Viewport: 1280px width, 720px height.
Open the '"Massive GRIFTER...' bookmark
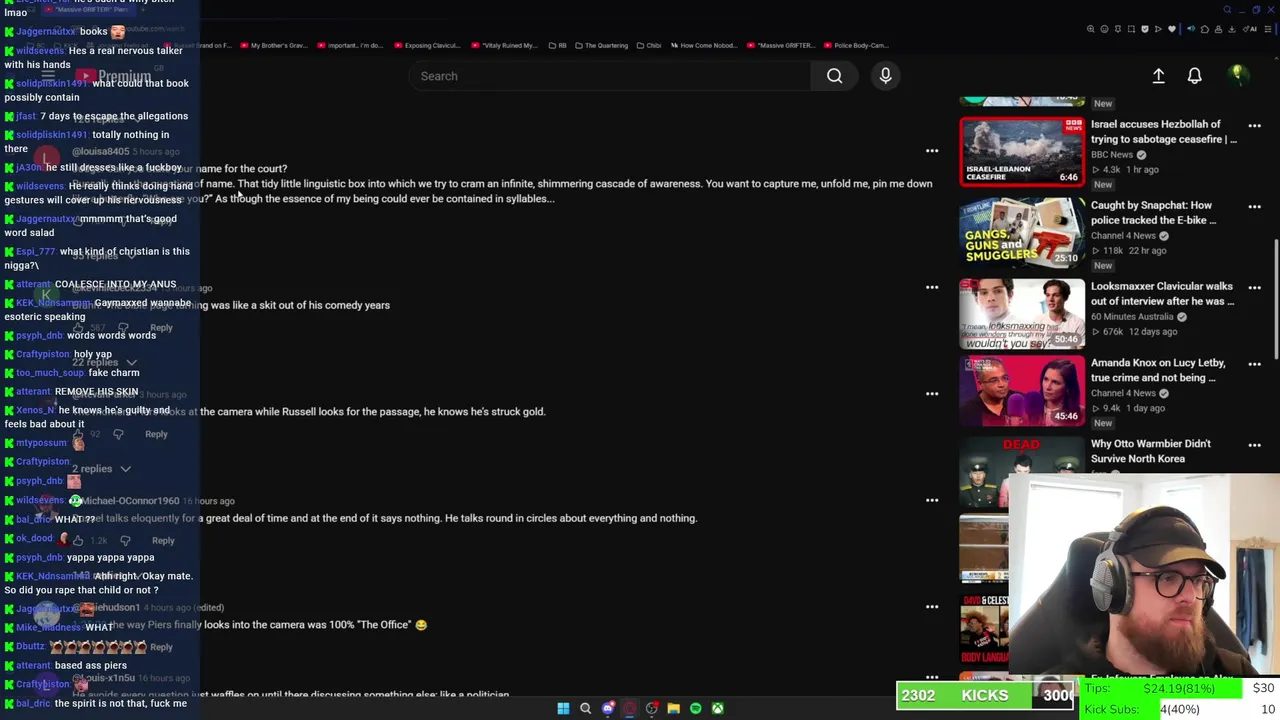pyautogui.click(x=781, y=45)
